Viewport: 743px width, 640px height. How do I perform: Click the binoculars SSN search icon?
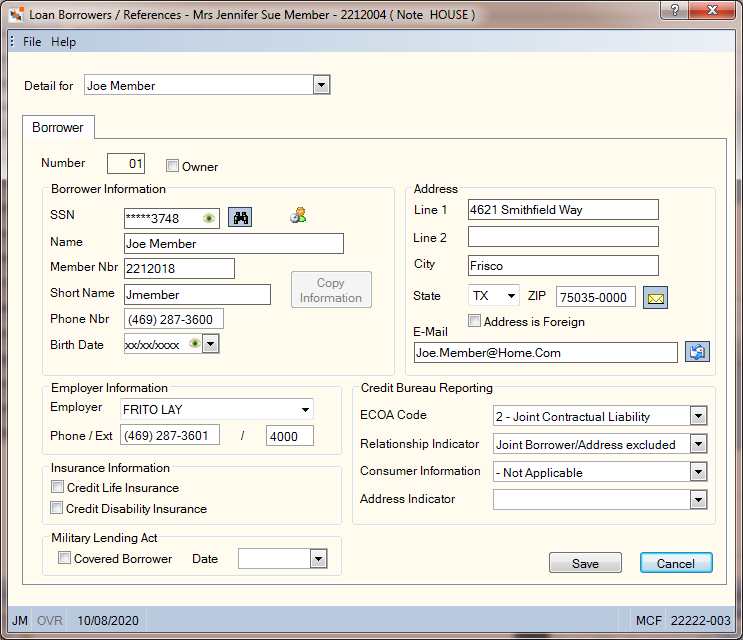(240, 217)
